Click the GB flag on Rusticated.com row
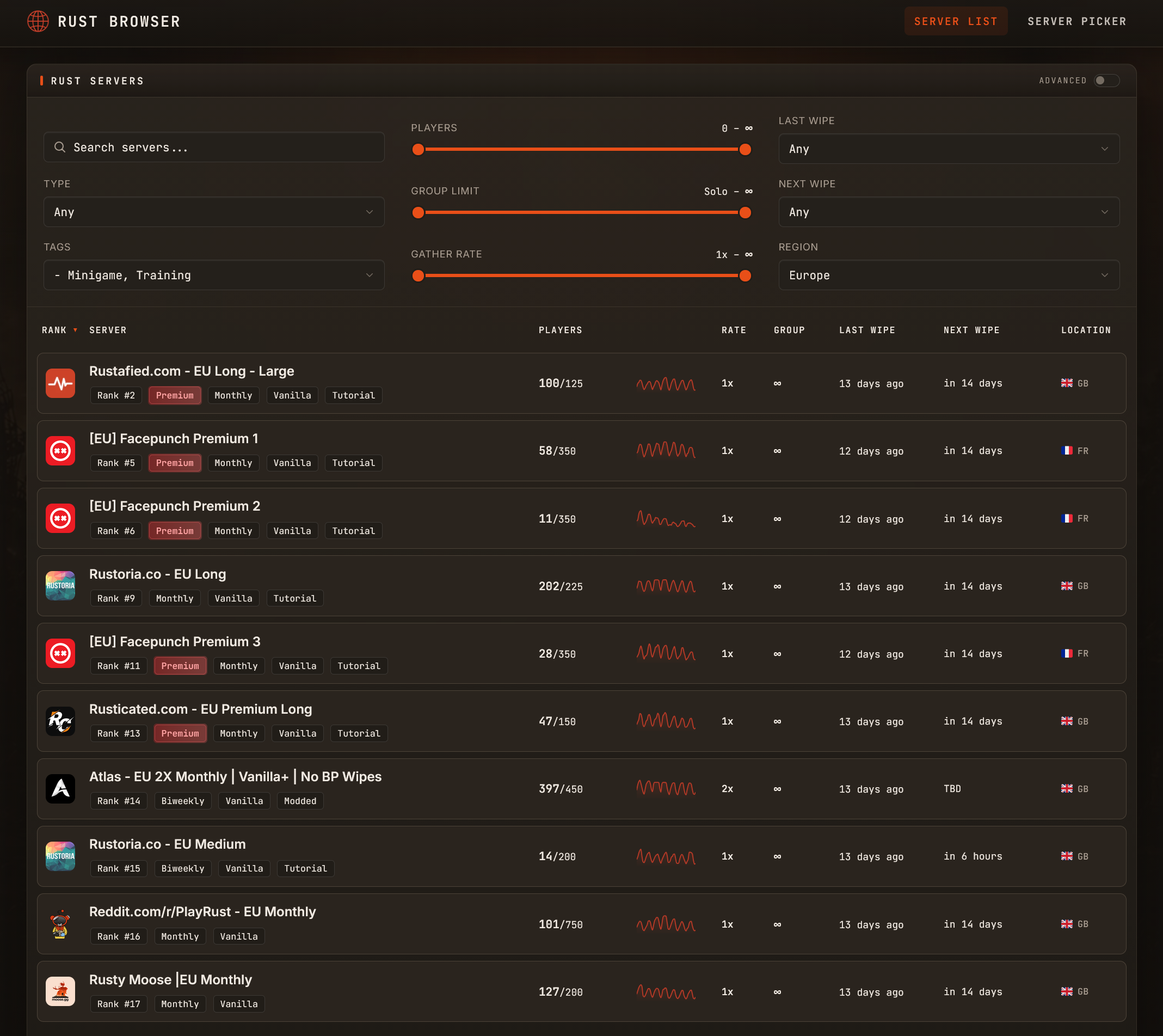Viewport: 1163px width, 1036px height. pyautogui.click(x=1067, y=721)
